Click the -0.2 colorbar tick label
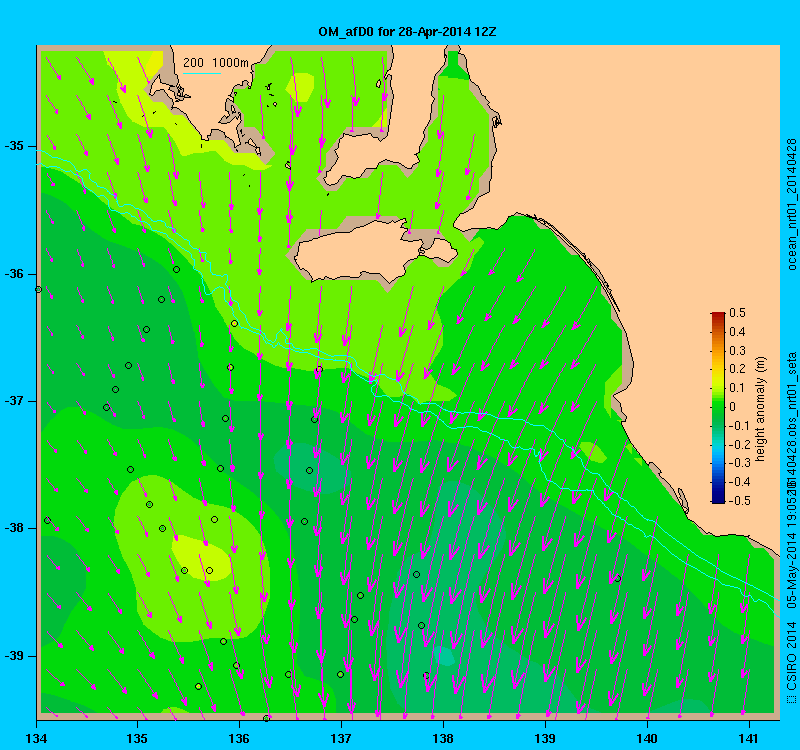Viewport: 800px width, 750px height. [x=738, y=444]
